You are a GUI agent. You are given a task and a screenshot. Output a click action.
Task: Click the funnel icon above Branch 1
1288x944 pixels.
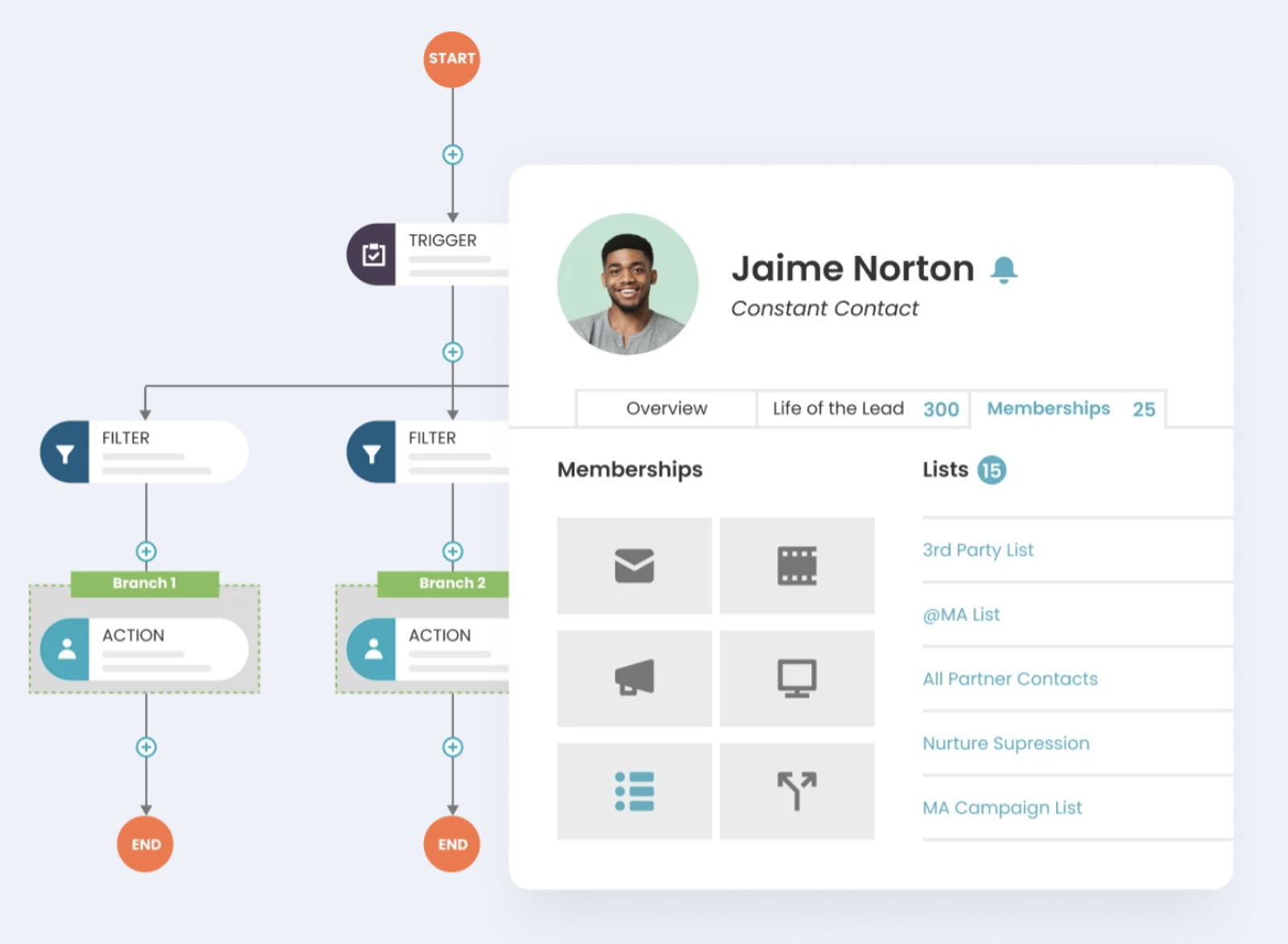tap(65, 452)
